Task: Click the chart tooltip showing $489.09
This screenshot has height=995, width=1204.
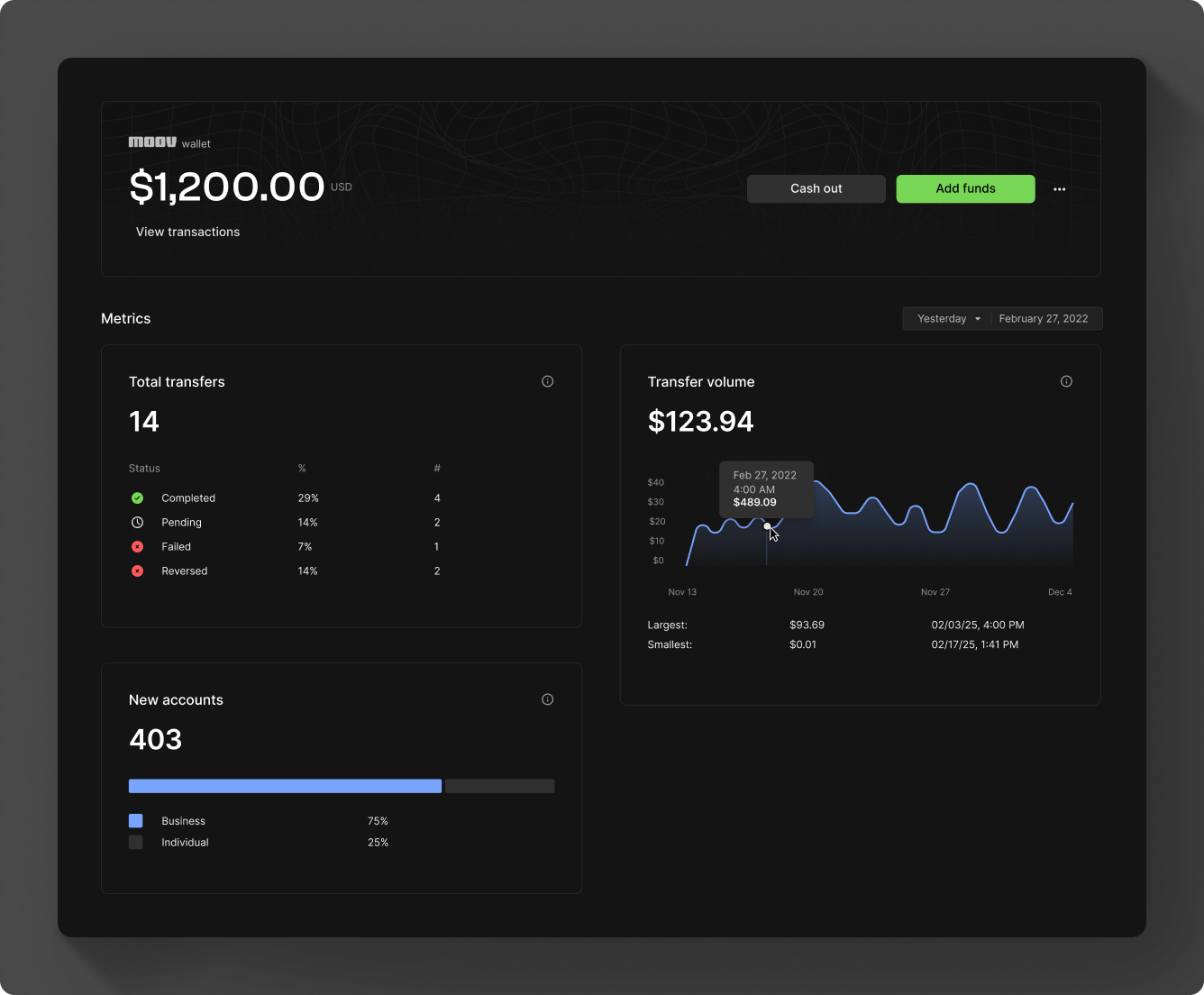Action: [766, 489]
